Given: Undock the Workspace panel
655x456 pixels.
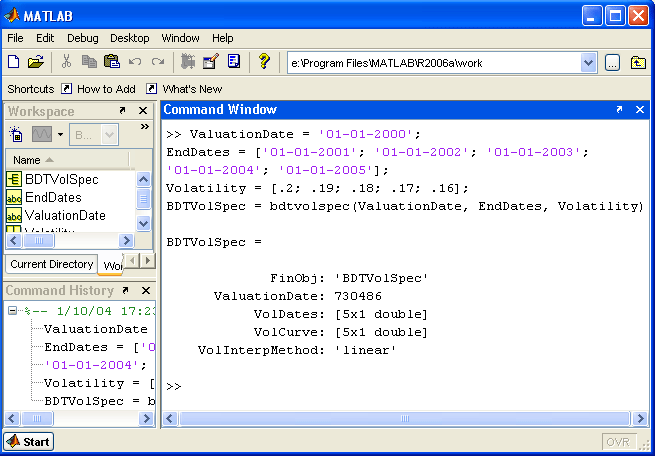Looking at the screenshot, I should click(122, 111).
